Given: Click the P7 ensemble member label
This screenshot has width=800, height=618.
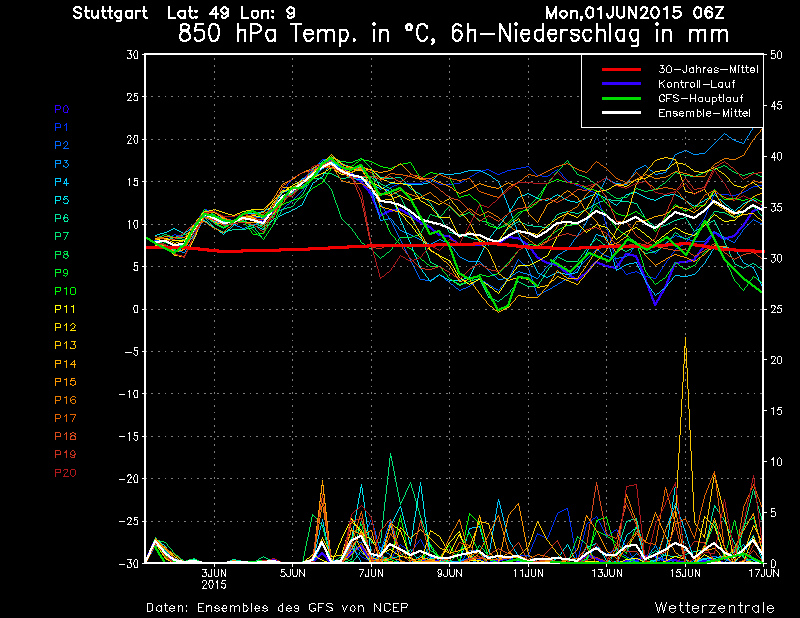Looking at the screenshot, I should tap(62, 236).
